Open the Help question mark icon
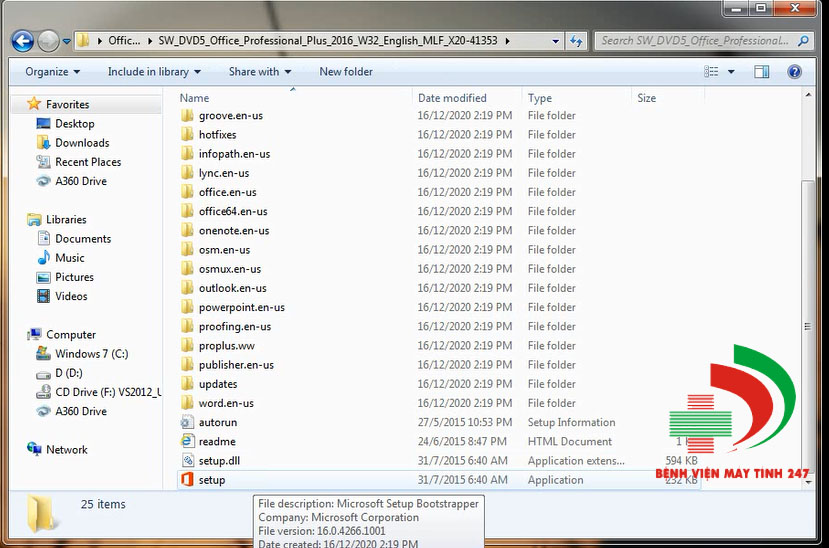Viewport: 829px width, 548px height. (794, 72)
